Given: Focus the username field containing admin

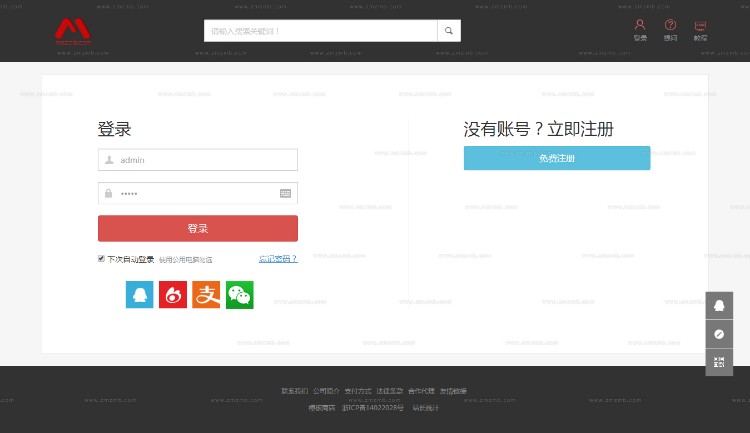Looking at the screenshot, I should click(198, 160).
